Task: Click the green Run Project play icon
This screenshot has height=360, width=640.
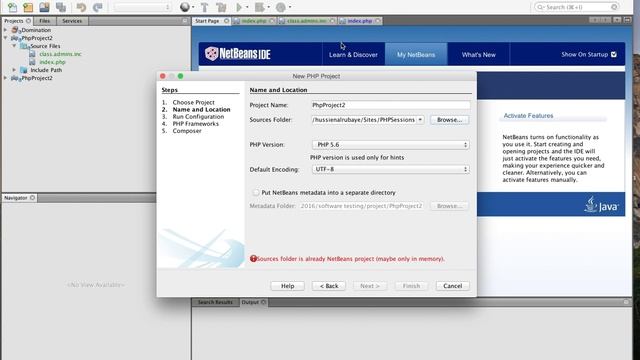Action: (239, 7)
